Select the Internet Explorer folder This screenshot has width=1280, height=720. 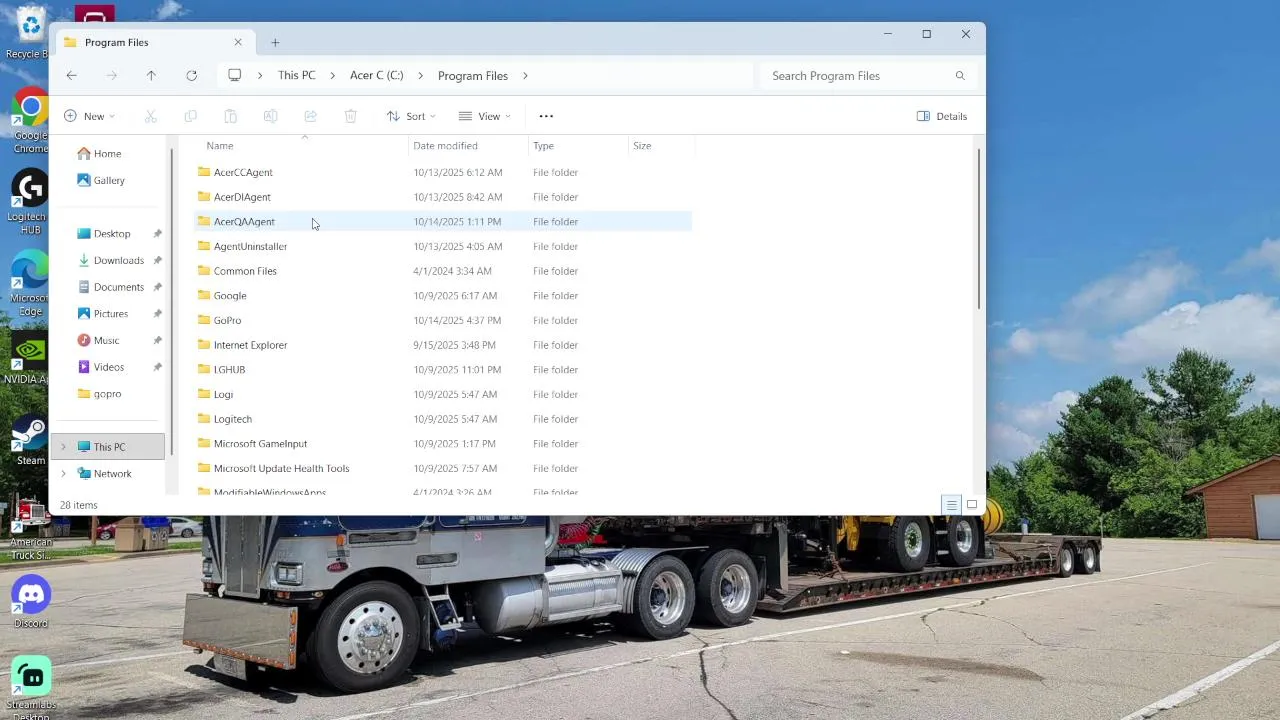(443, 345)
